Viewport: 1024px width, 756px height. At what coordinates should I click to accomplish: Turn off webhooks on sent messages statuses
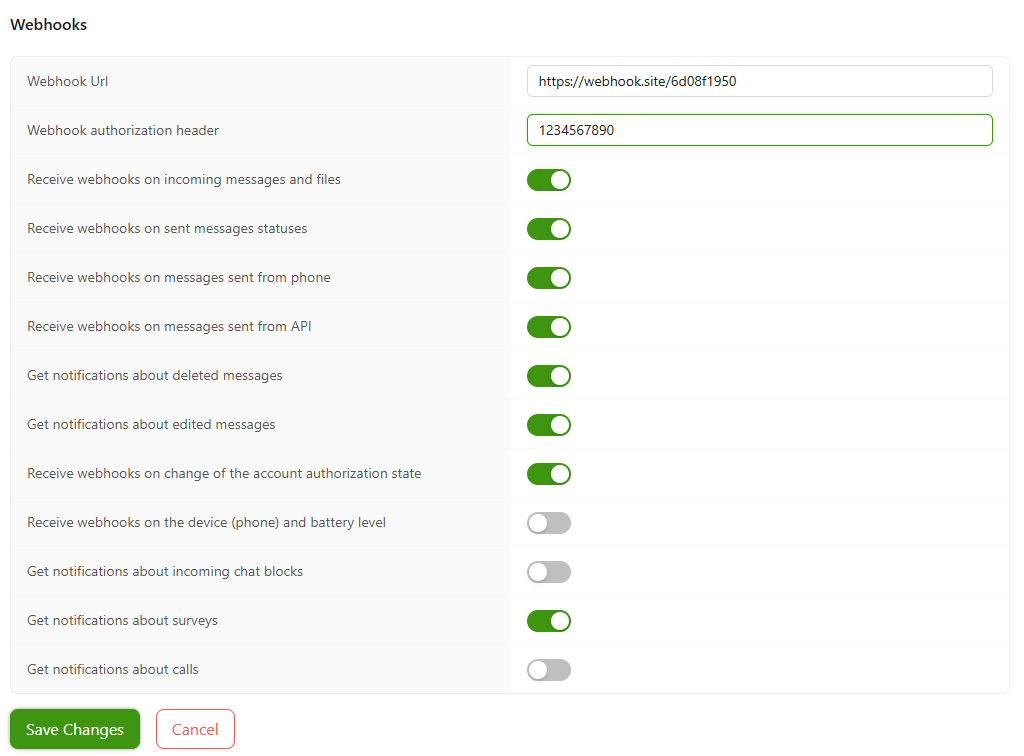548,229
